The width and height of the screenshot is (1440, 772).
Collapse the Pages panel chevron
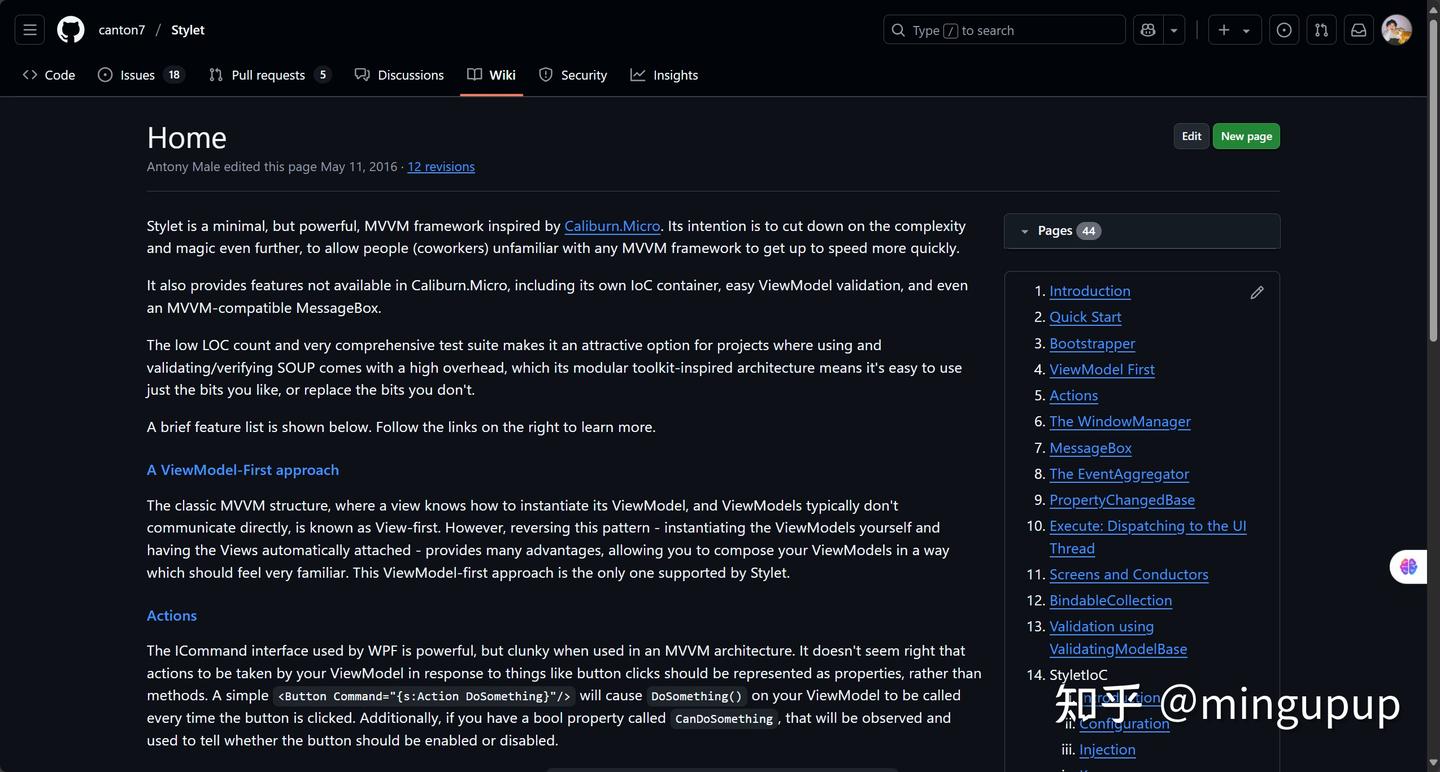[x=1024, y=230]
